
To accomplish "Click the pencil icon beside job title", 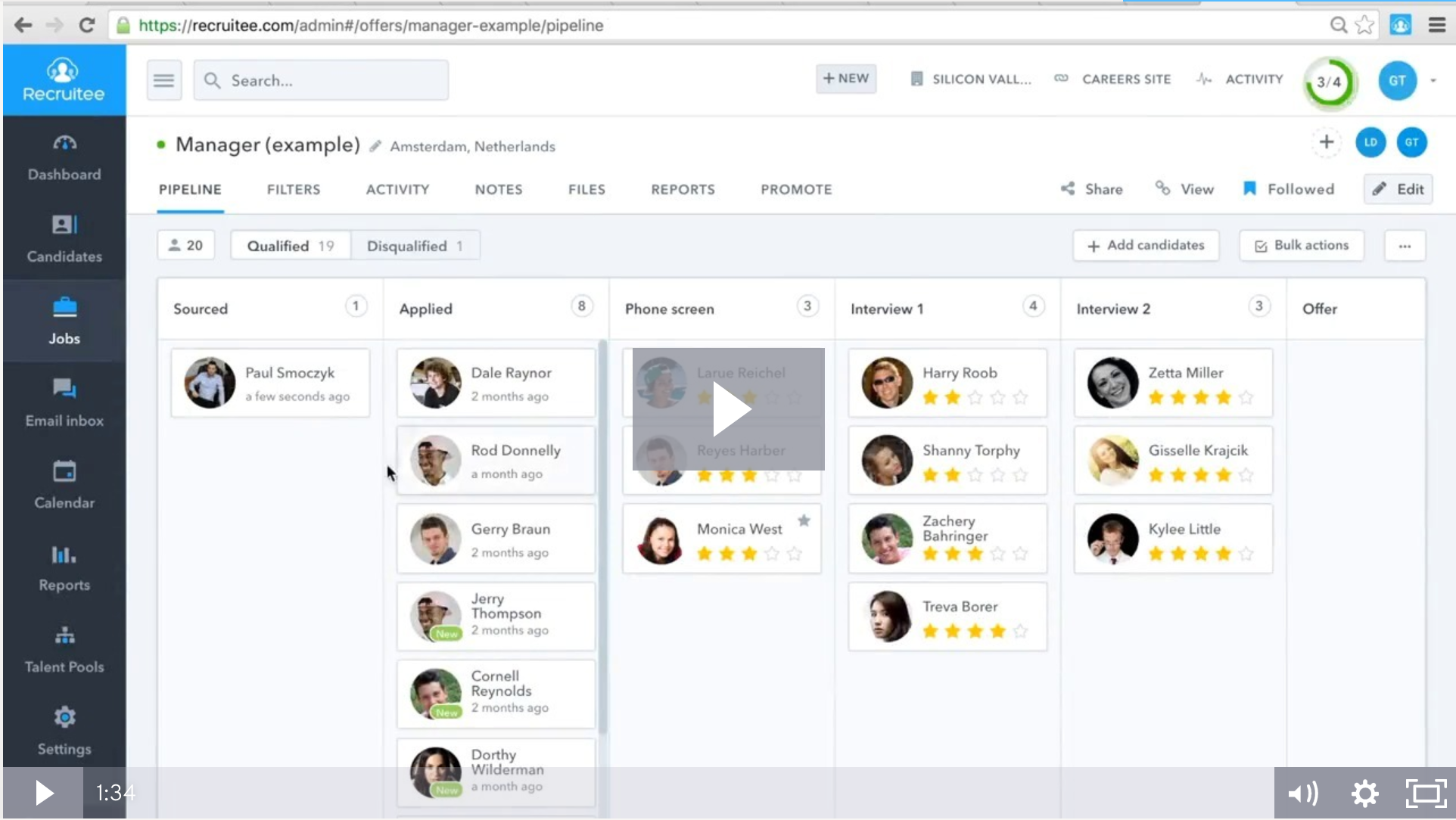I will tap(375, 146).
